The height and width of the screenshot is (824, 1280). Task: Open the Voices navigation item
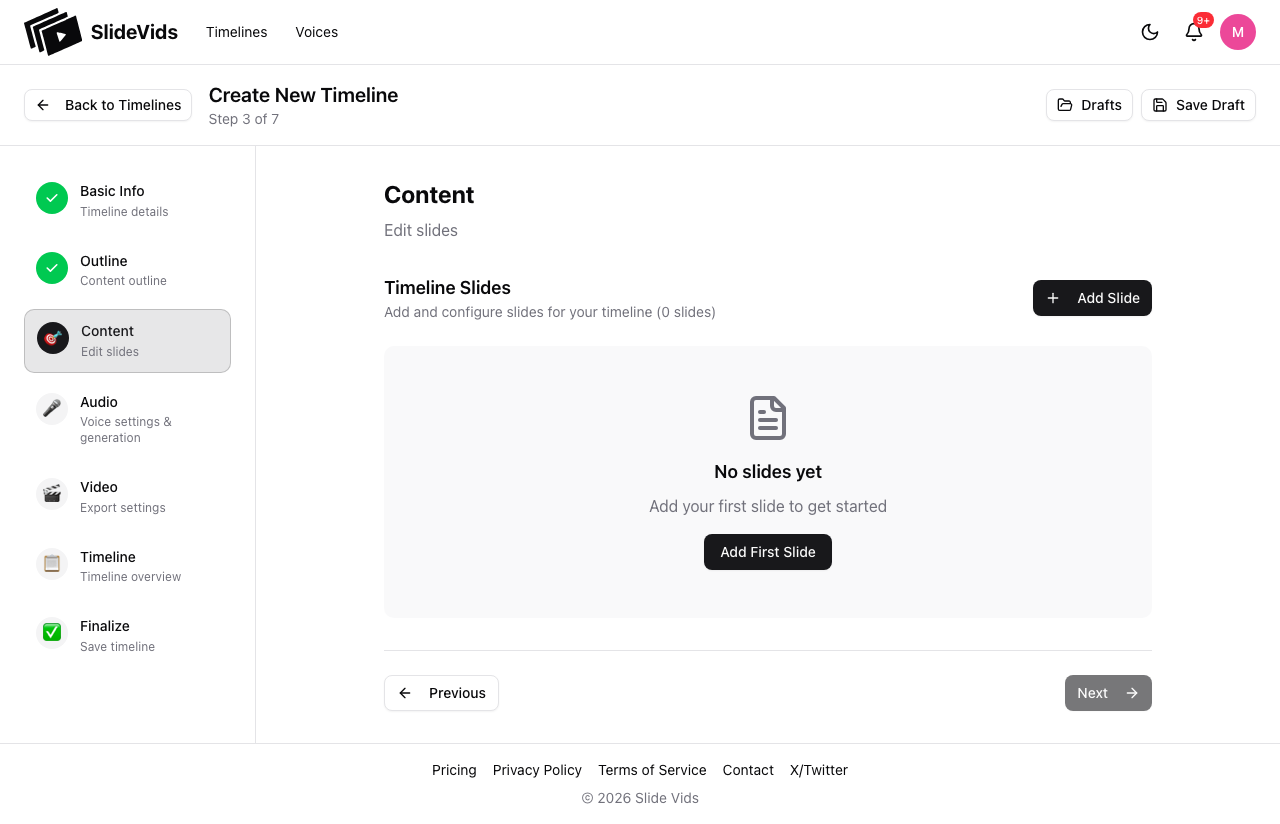pyautogui.click(x=316, y=32)
